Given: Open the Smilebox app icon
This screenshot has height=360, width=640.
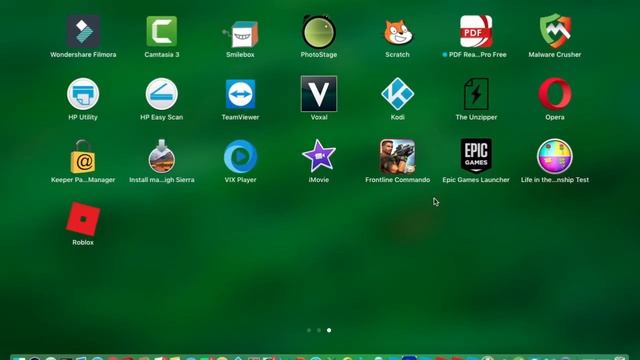Looking at the screenshot, I should pyautogui.click(x=240, y=33).
